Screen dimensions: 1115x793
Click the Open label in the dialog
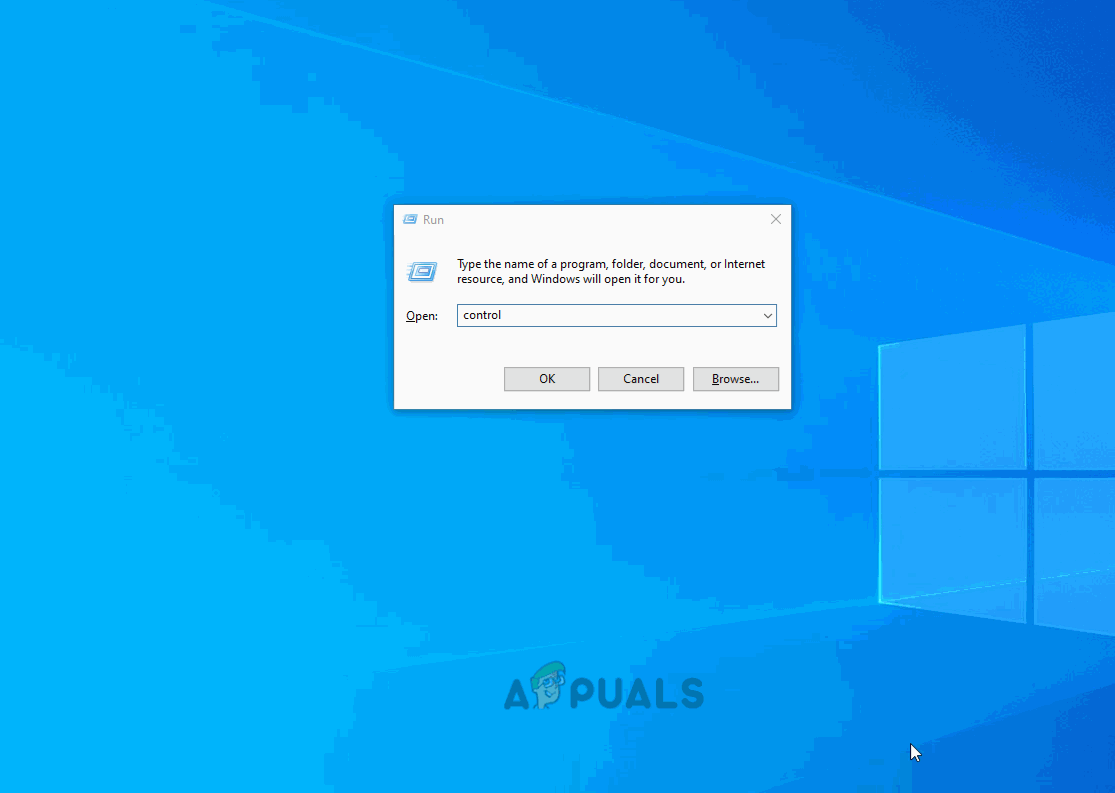click(x=422, y=315)
